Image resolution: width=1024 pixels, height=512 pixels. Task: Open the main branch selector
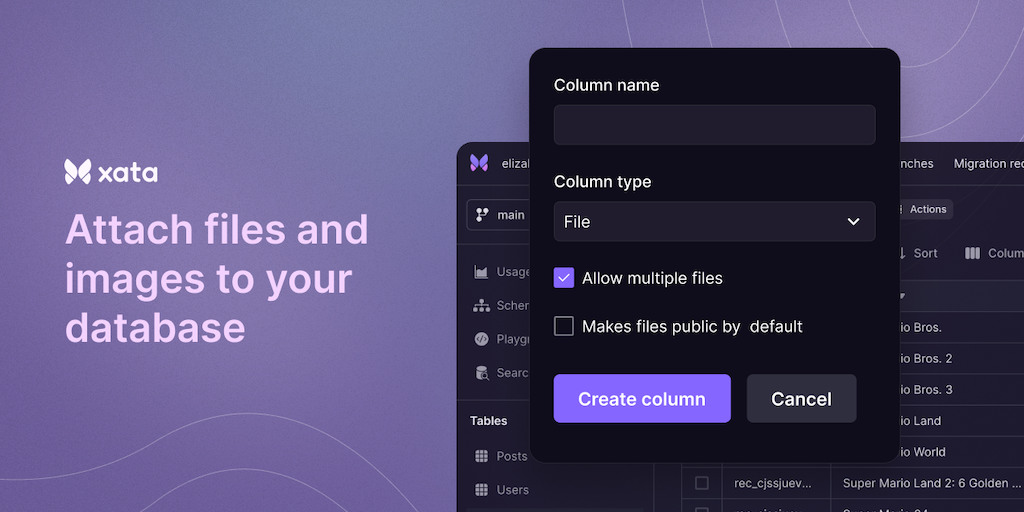tap(499, 215)
